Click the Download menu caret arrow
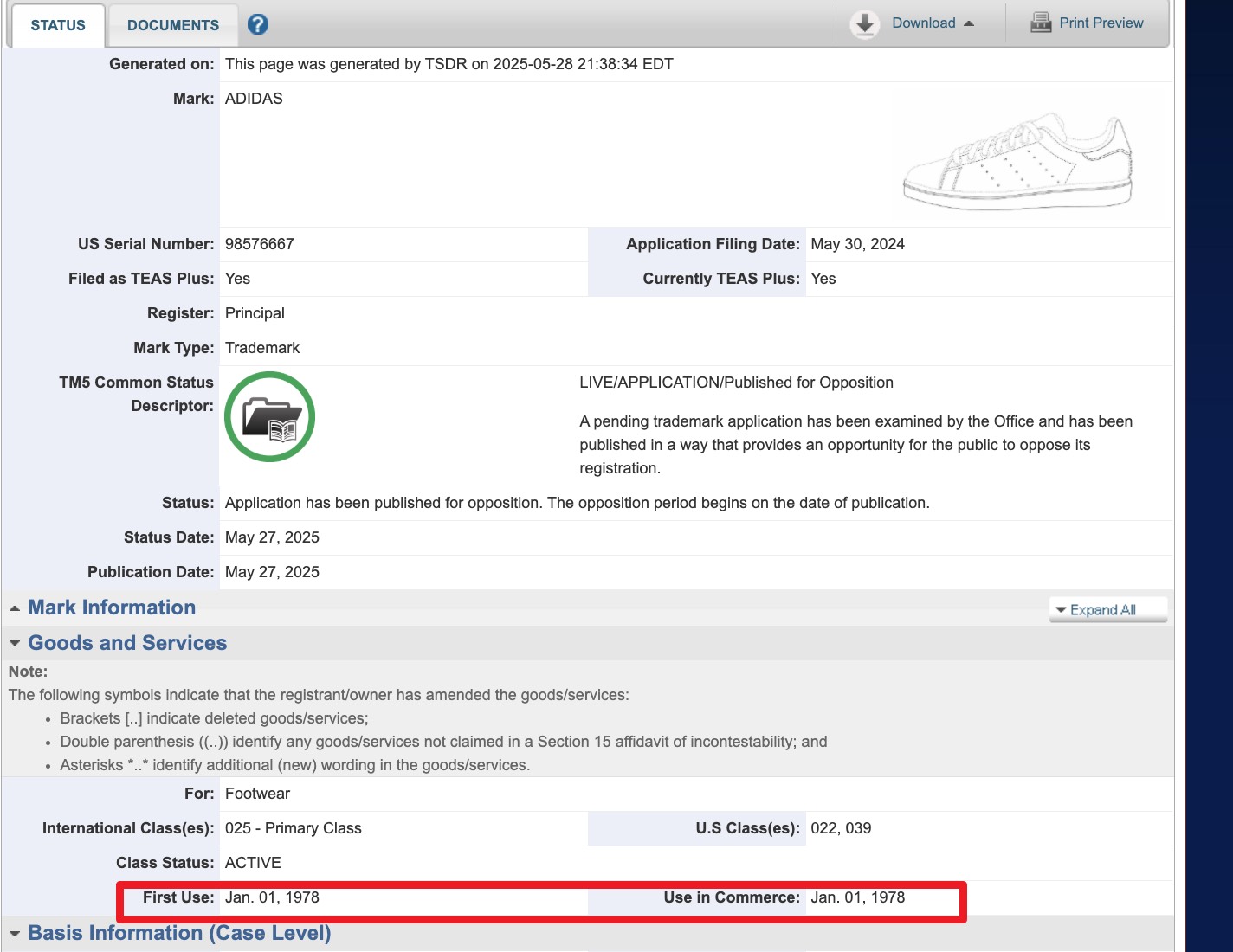 [x=969, y=23]
